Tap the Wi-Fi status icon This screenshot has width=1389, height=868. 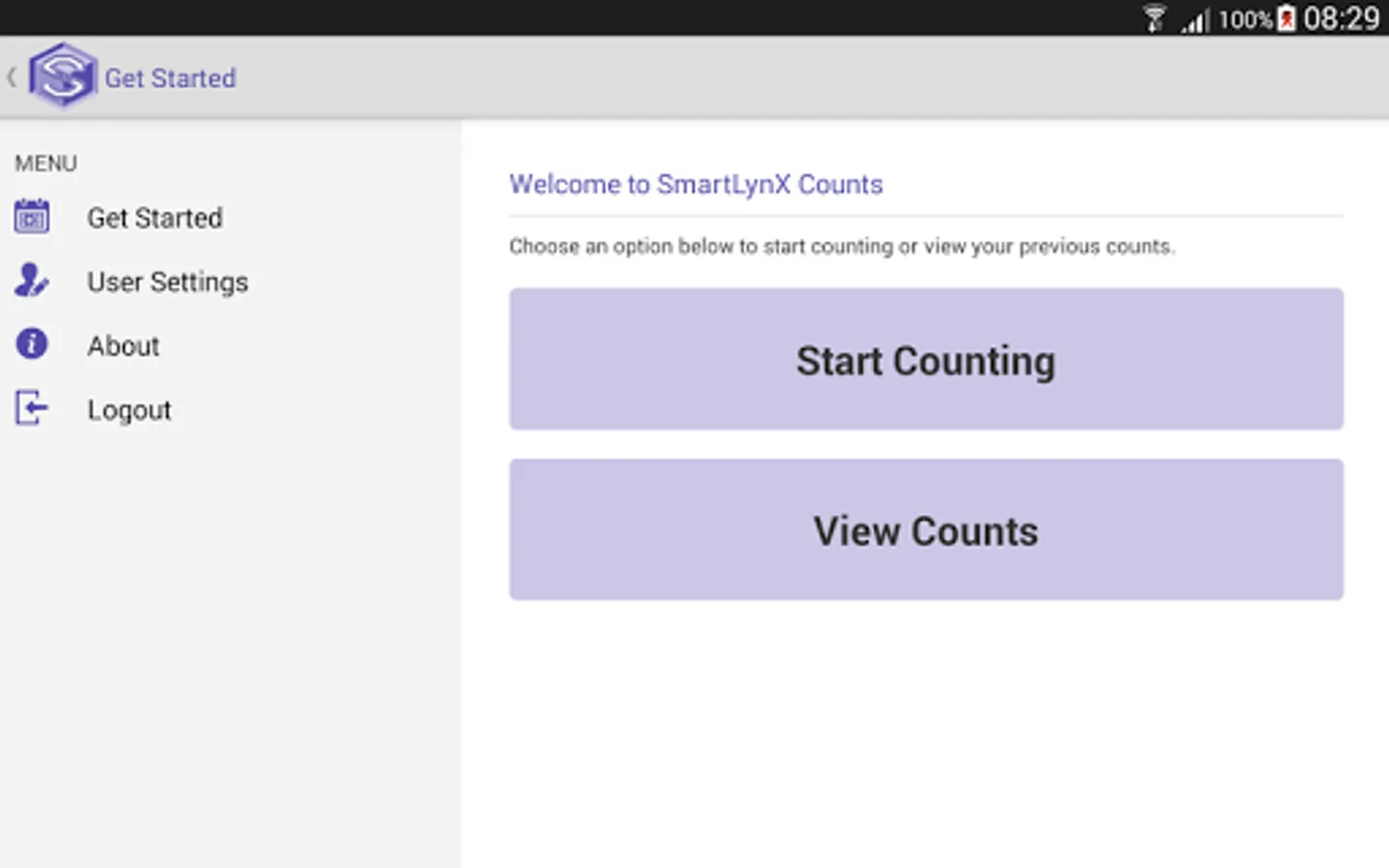click(1154, 18)
